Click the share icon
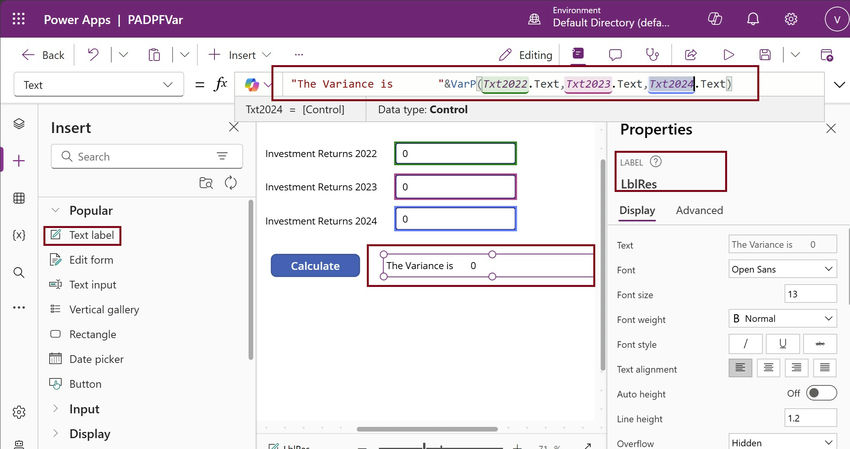Image resolution: width=850 pixels, height=449 pixels. point(691,54)
